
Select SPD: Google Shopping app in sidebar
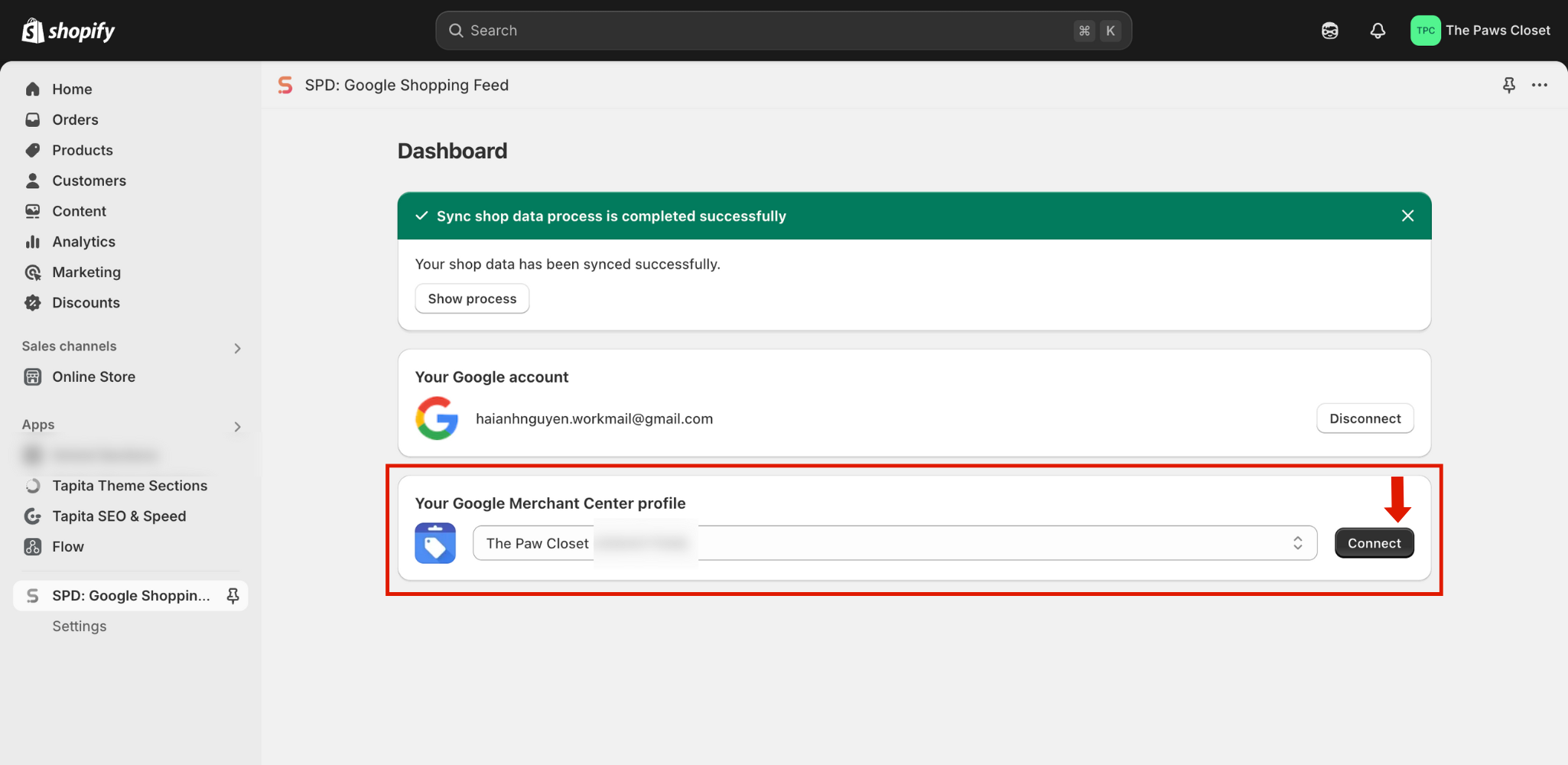point(130,596)
